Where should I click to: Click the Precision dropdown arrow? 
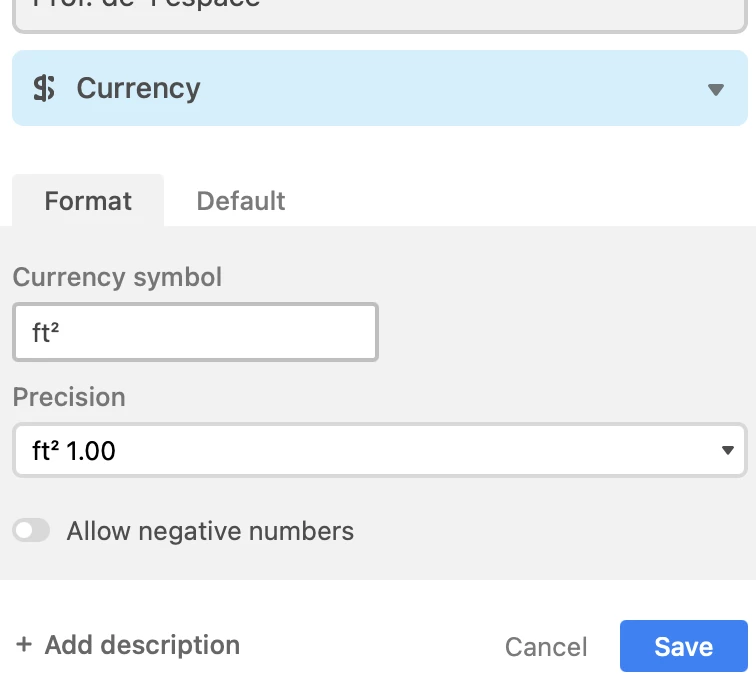(728, 450)
